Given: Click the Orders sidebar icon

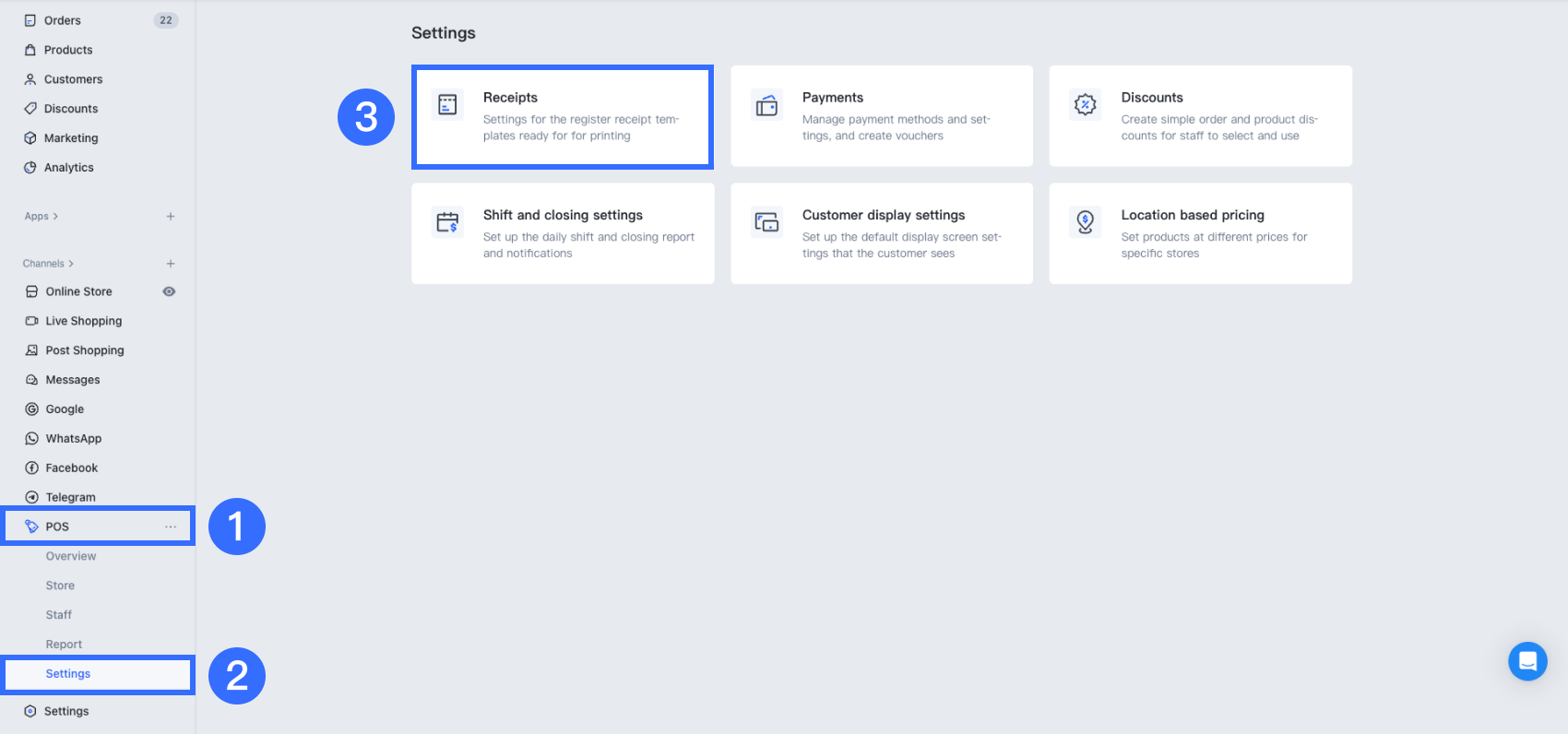Looking at the screenshot, I should coord(30,20).
